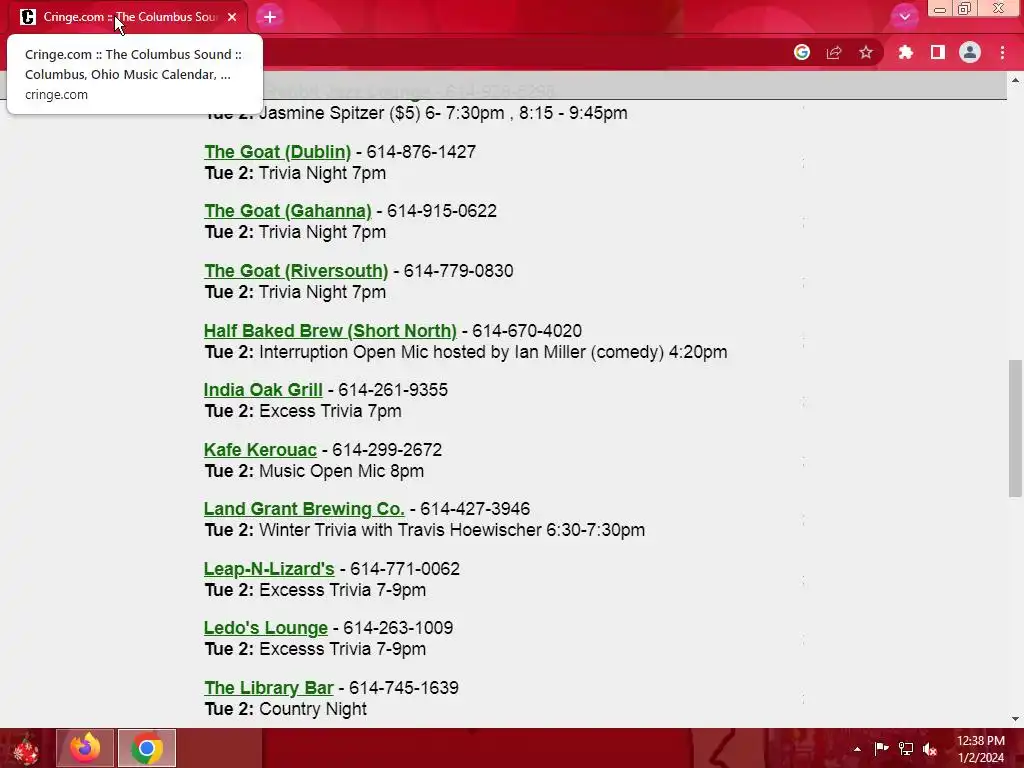Close the Cringe.com browser tab
The height and width of the screenshot is (768, 1024).
click(232, 17)
